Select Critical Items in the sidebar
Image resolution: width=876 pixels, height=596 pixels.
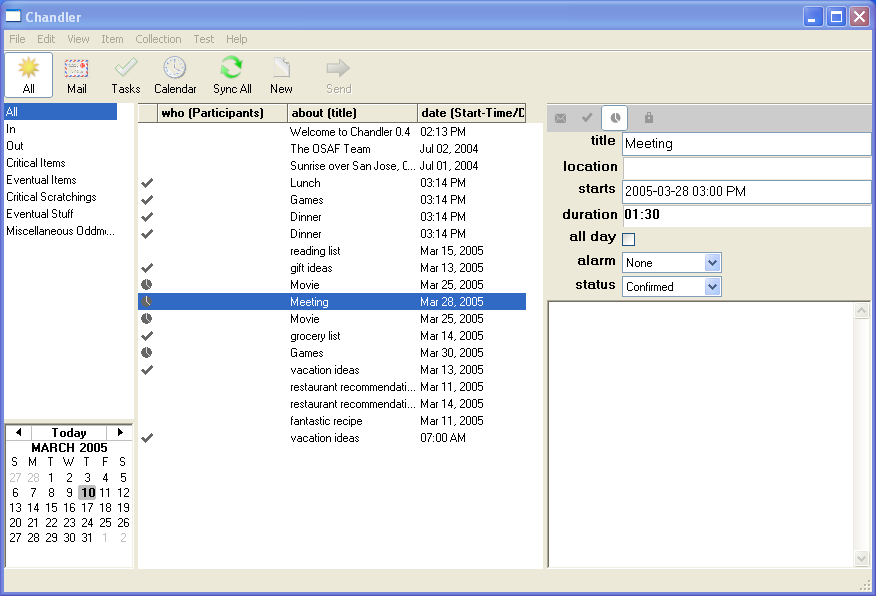[36, 163]
